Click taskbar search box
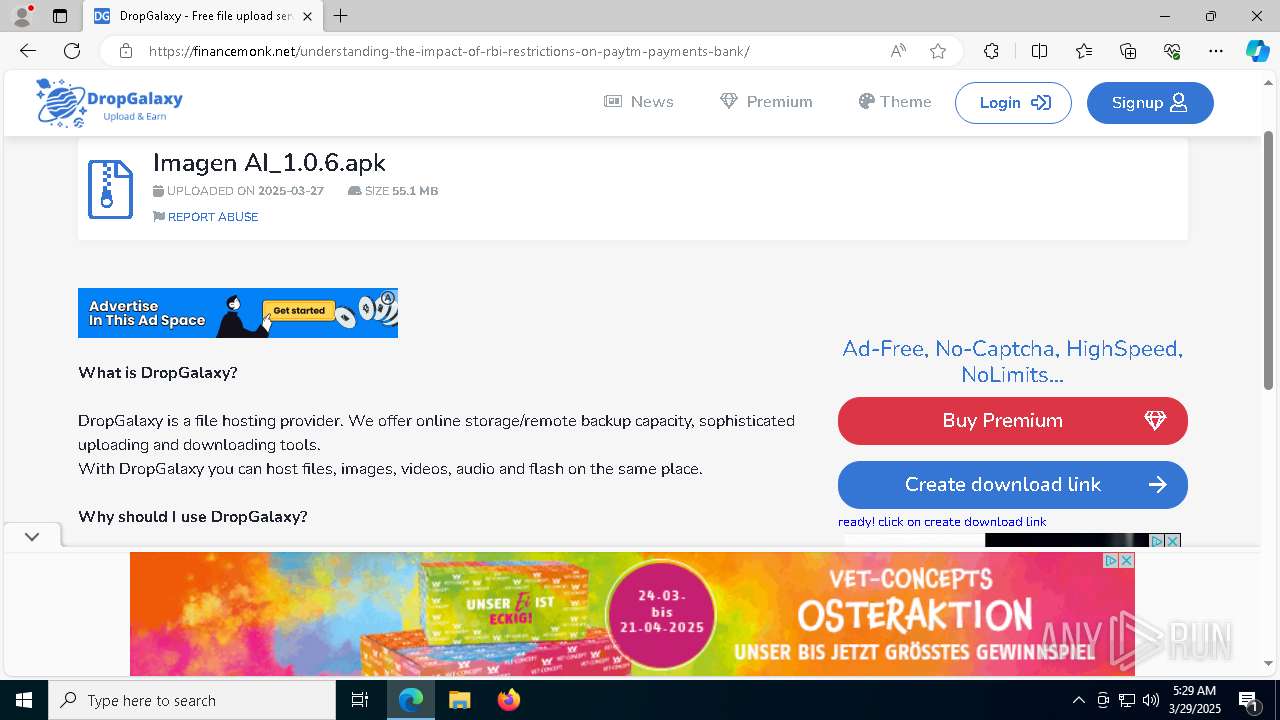This screenshot has width=1280, height=720. 192,700
